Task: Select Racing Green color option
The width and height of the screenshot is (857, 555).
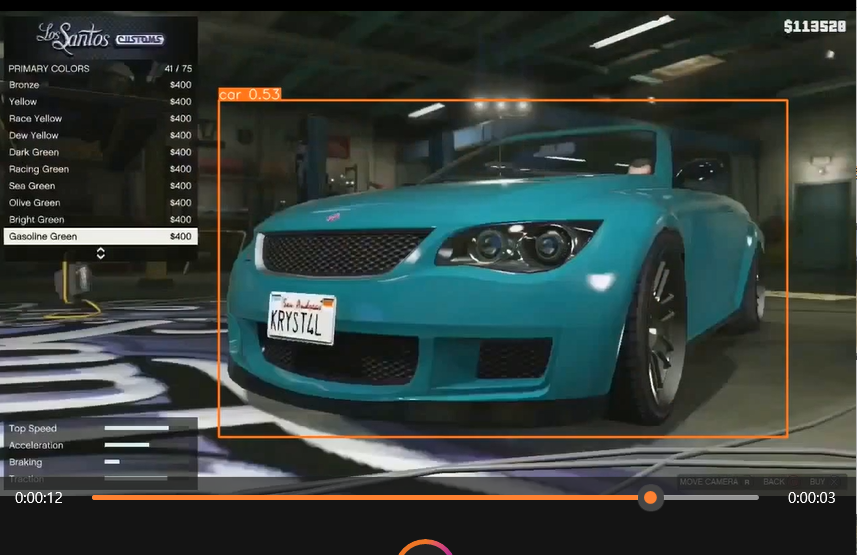Action: click(101, 169)
